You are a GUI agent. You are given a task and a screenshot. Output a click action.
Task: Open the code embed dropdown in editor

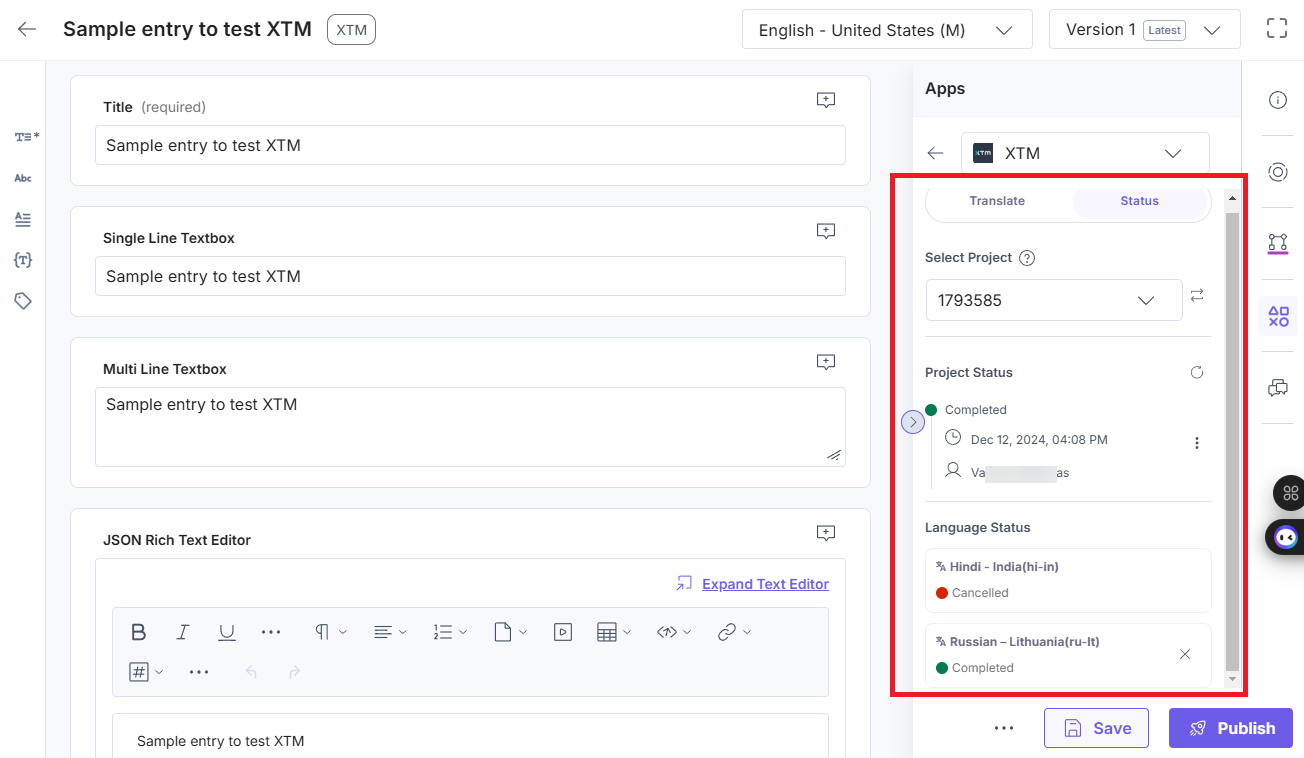[x=674, y=632]
